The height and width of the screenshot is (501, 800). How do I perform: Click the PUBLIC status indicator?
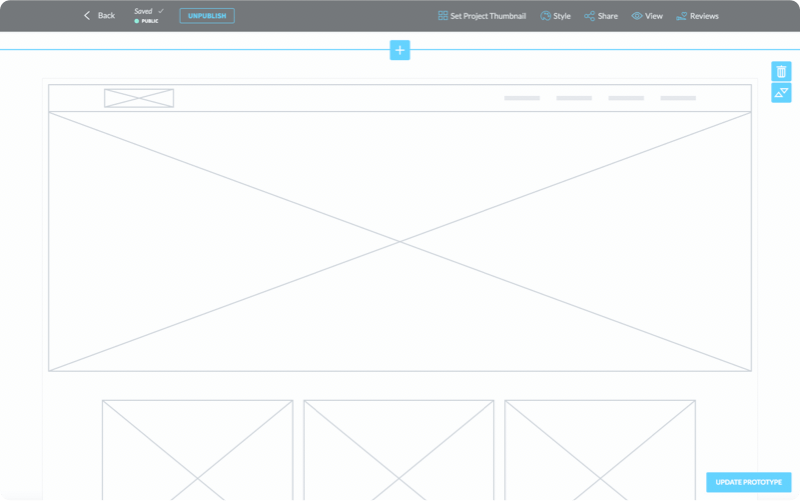point(146,21)
